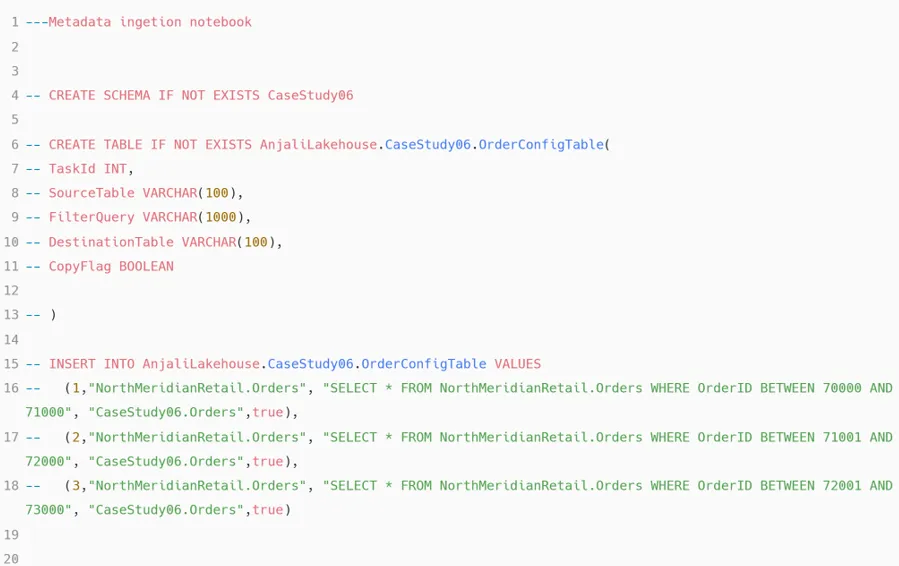
Task: Click 'AnjaliLakehouse' on line 6
Action: 318,145
